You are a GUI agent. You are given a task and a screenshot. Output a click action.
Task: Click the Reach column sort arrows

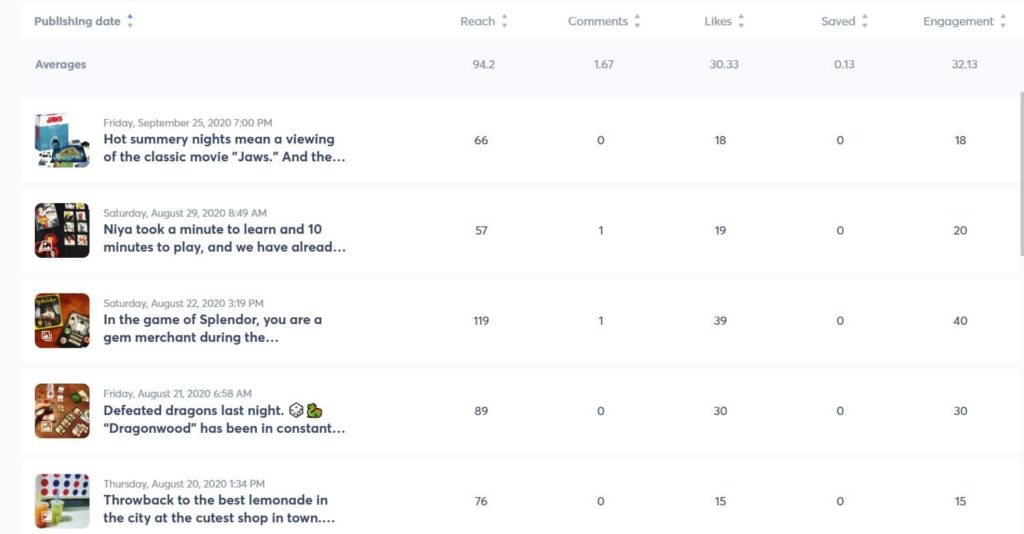pyautogui.click(x=504, y=21)
